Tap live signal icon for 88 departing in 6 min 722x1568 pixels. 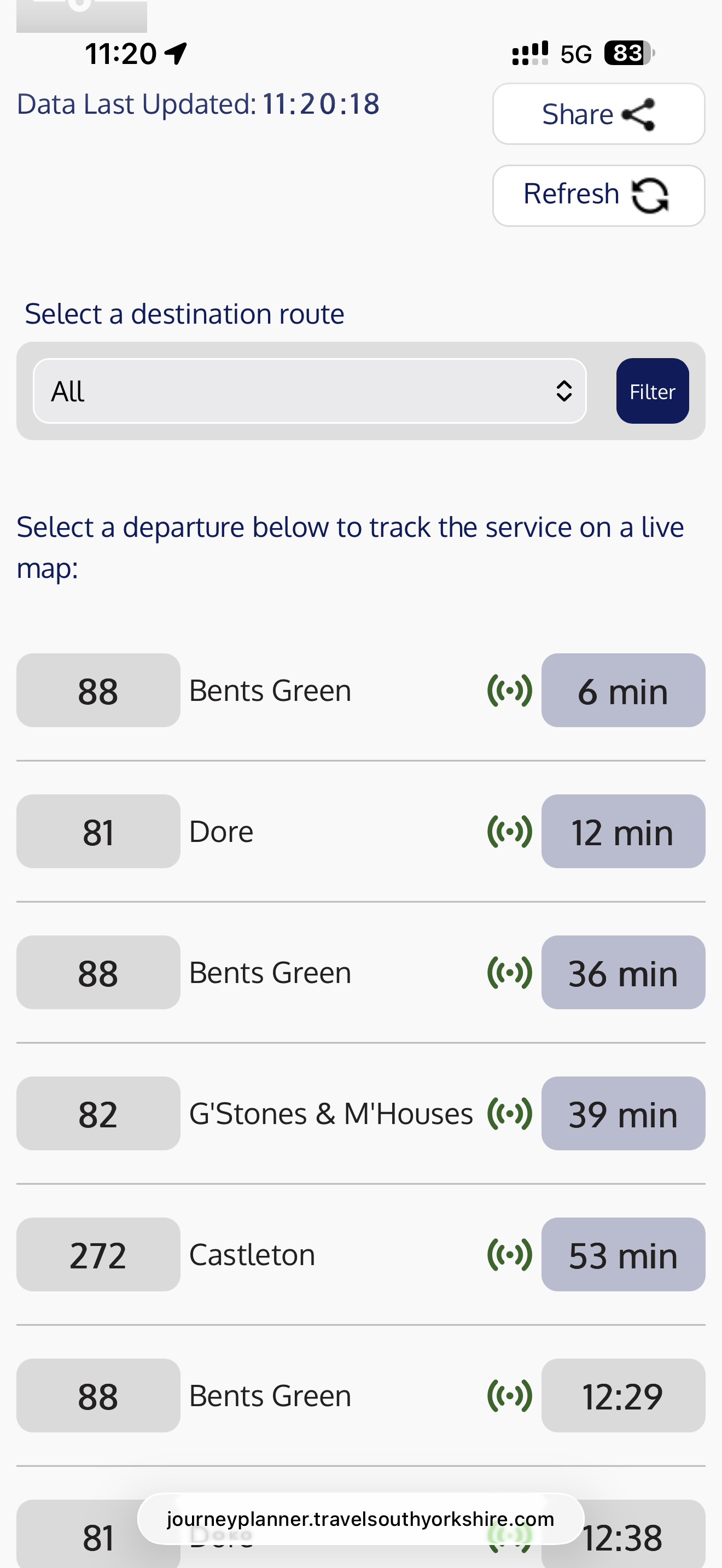tap(510, 691)
